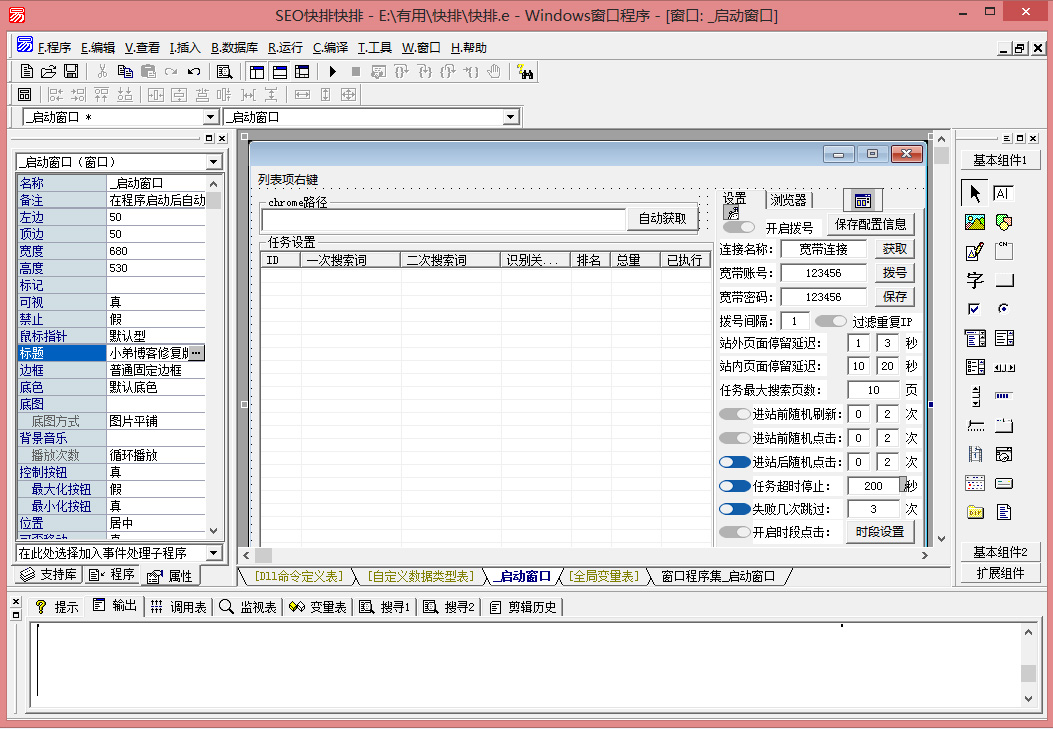The height and width of the screenshot is (729, 1053).
Task: Open the right _启动窗口 toolbar dropdown
Action: coord(511,117)
